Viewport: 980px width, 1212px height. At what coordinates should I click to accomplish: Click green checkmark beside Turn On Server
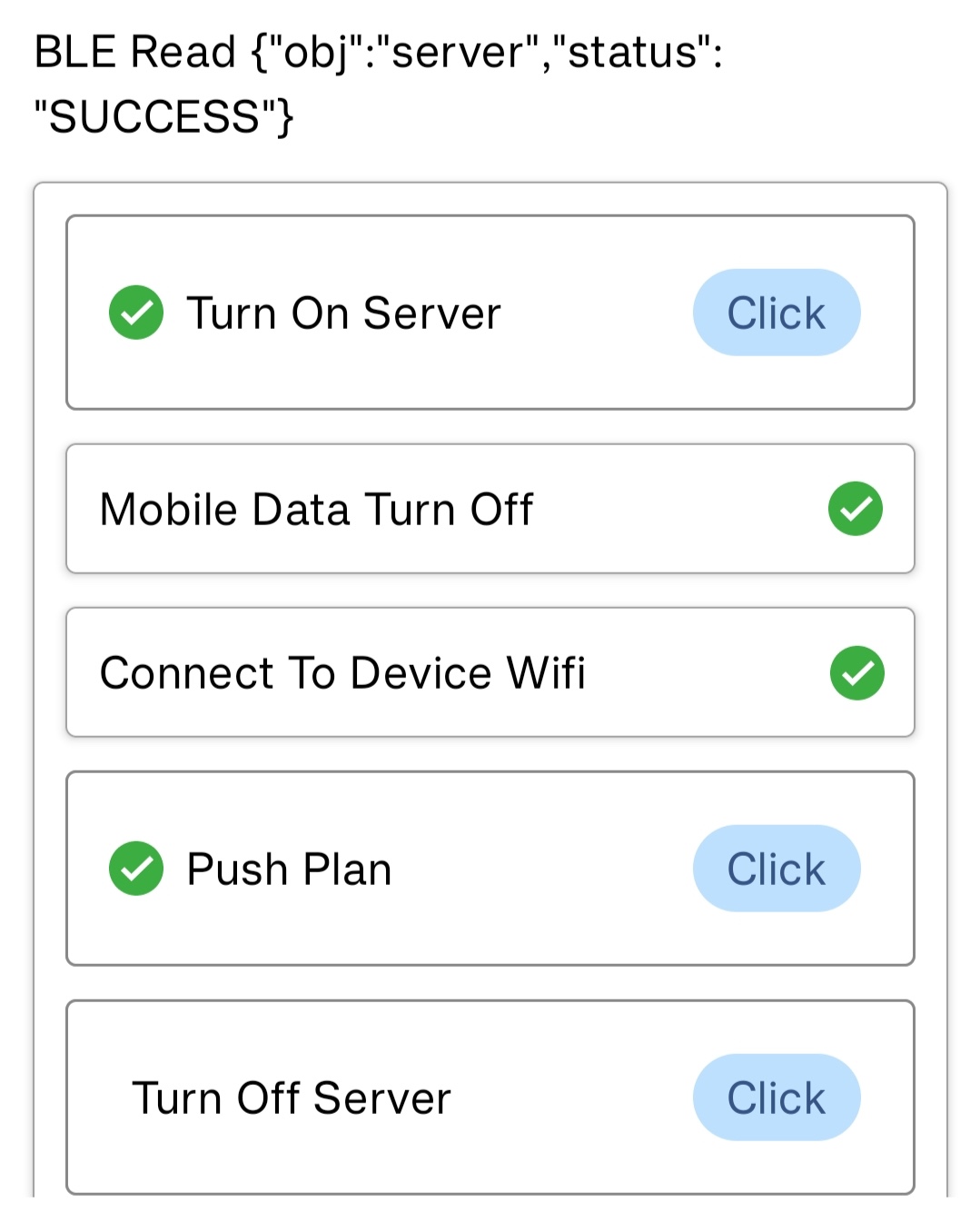click(x=136, y=313)
